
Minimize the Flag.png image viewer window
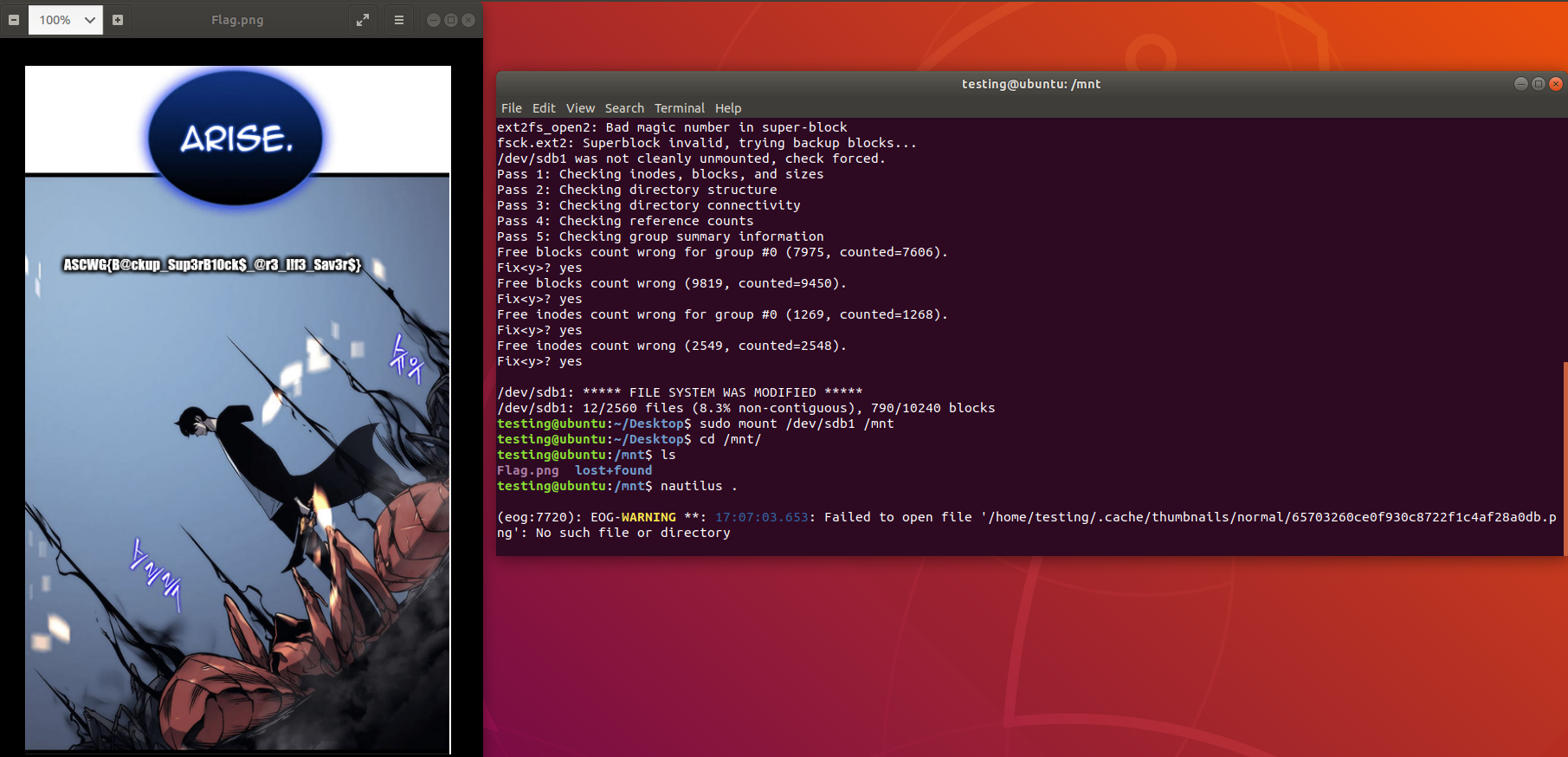pyautogui.click(x=434, y=20)
